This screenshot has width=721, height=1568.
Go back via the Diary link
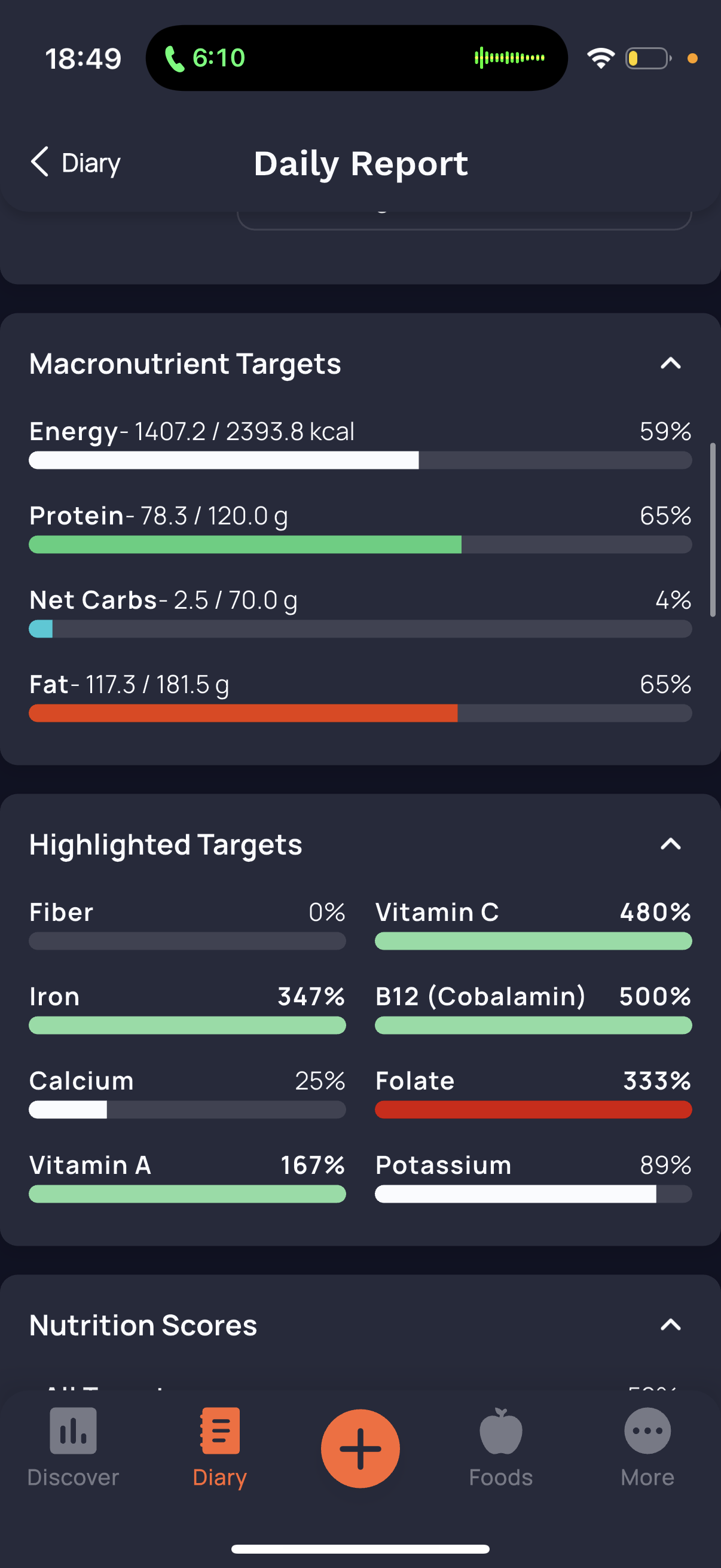click(x=91, y=163)
